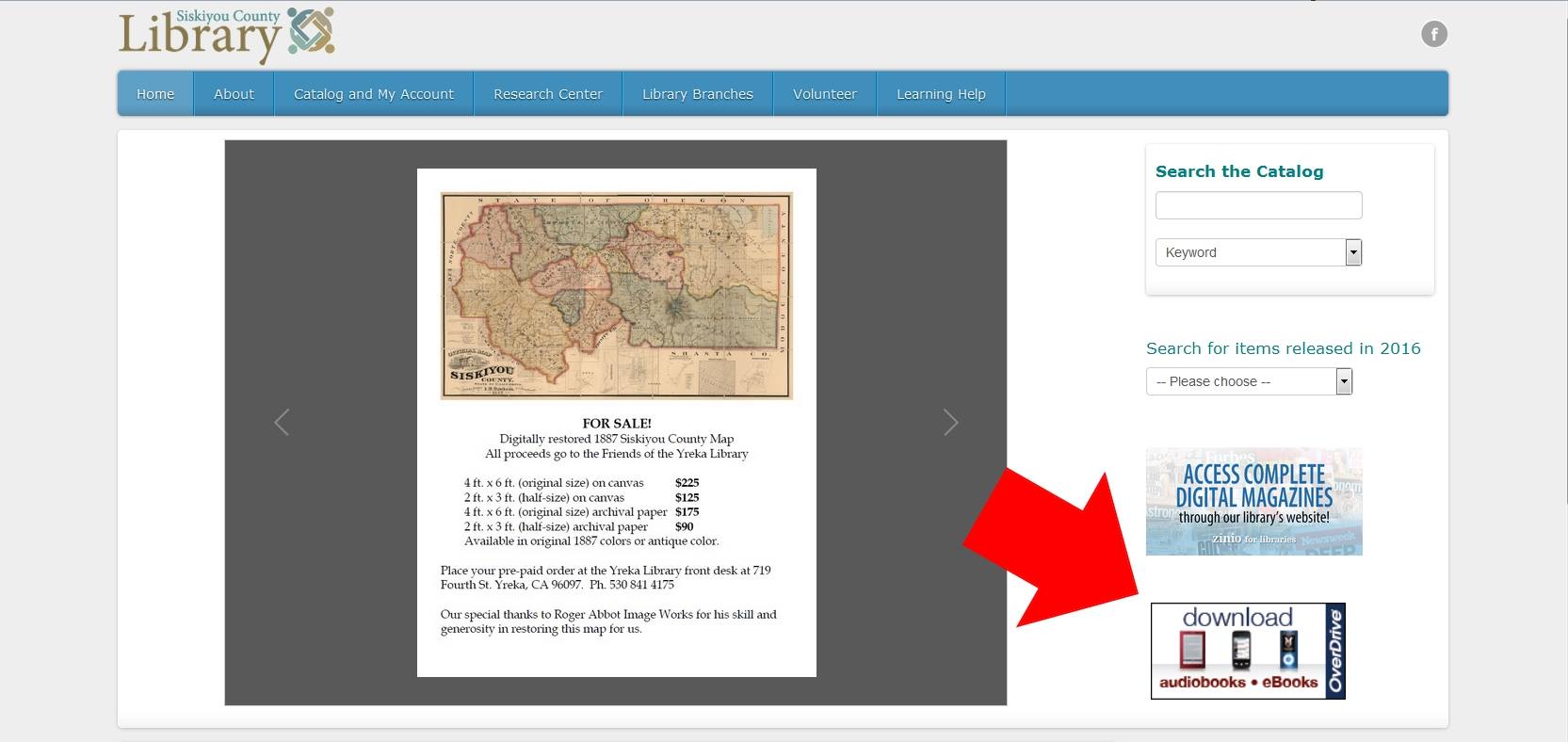
Task: Click the Search the Catalog heading
Action: [x=1239, y=171]
